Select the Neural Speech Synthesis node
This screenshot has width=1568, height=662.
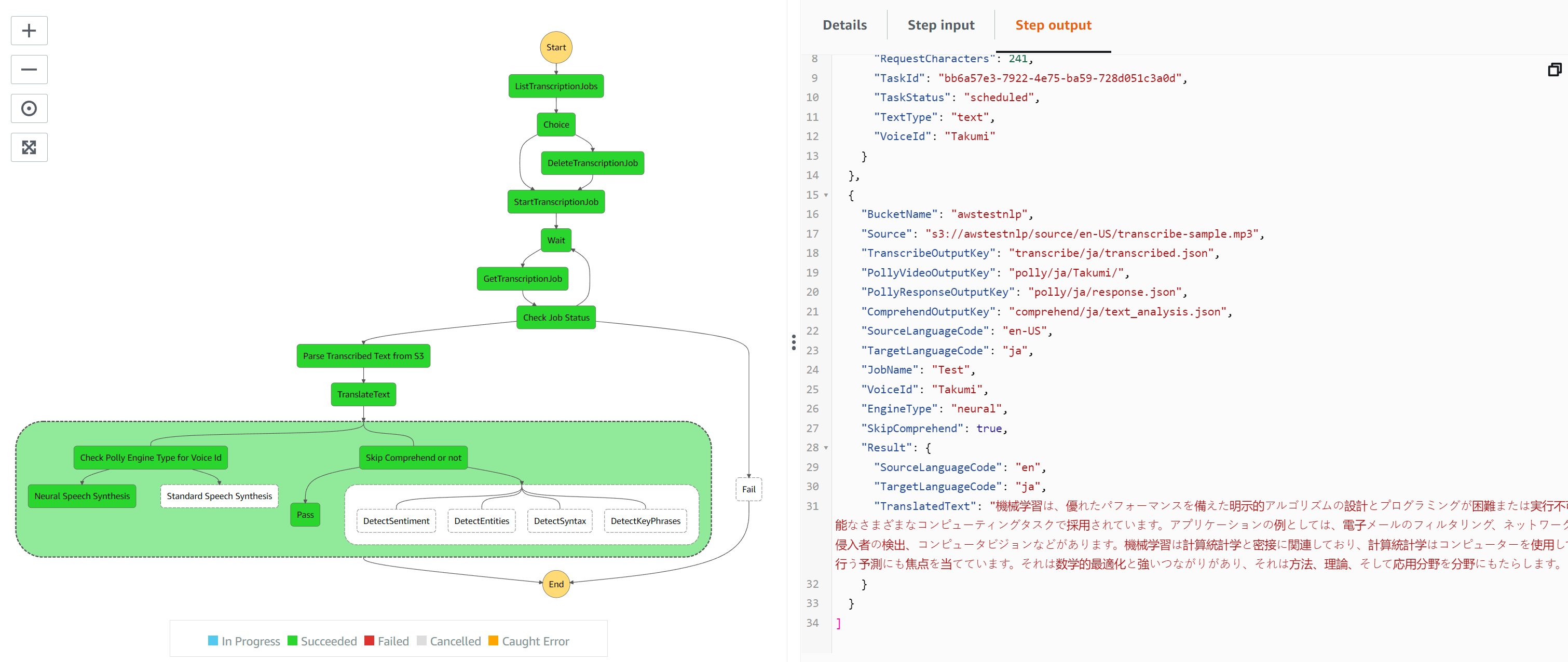pos(82,496)
